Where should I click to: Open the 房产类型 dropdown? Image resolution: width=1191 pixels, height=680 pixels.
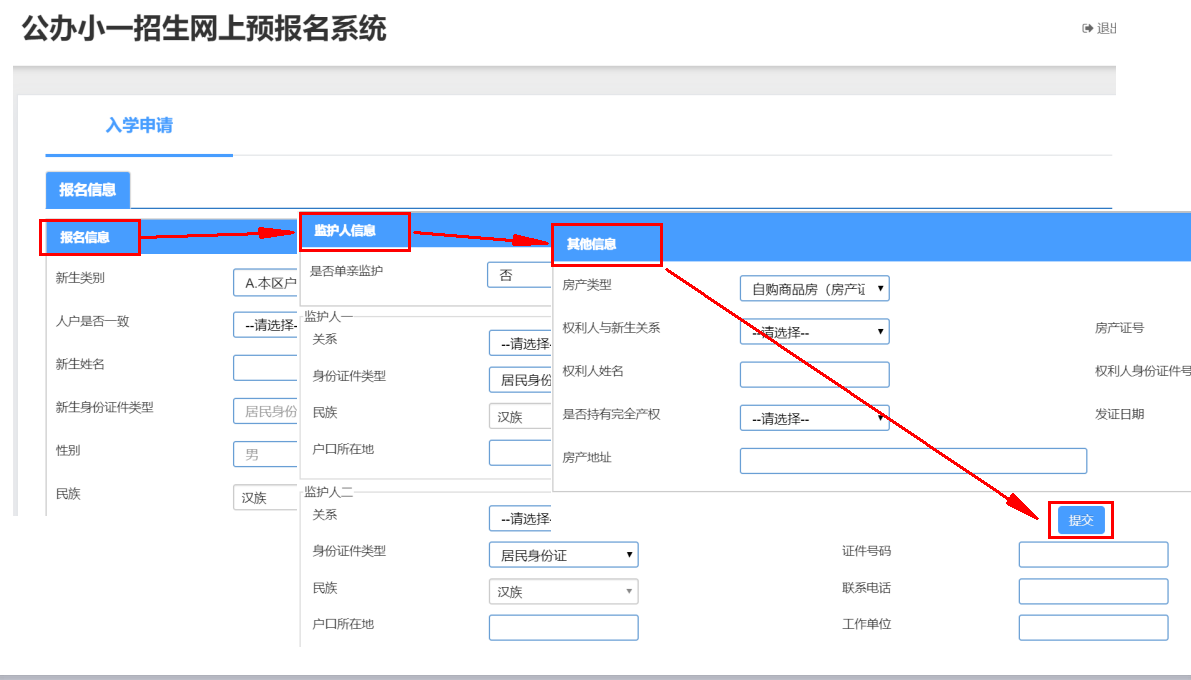point(814,289)
